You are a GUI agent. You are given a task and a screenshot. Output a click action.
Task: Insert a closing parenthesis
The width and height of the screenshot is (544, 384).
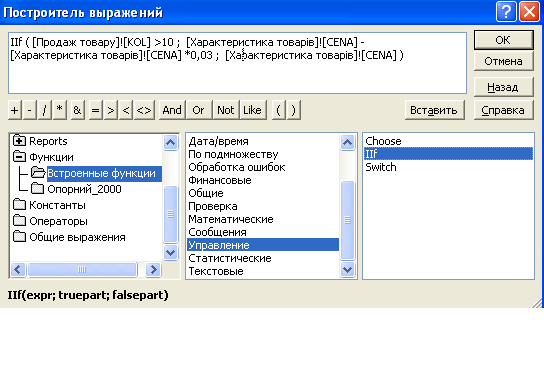(x=294, y=110)
